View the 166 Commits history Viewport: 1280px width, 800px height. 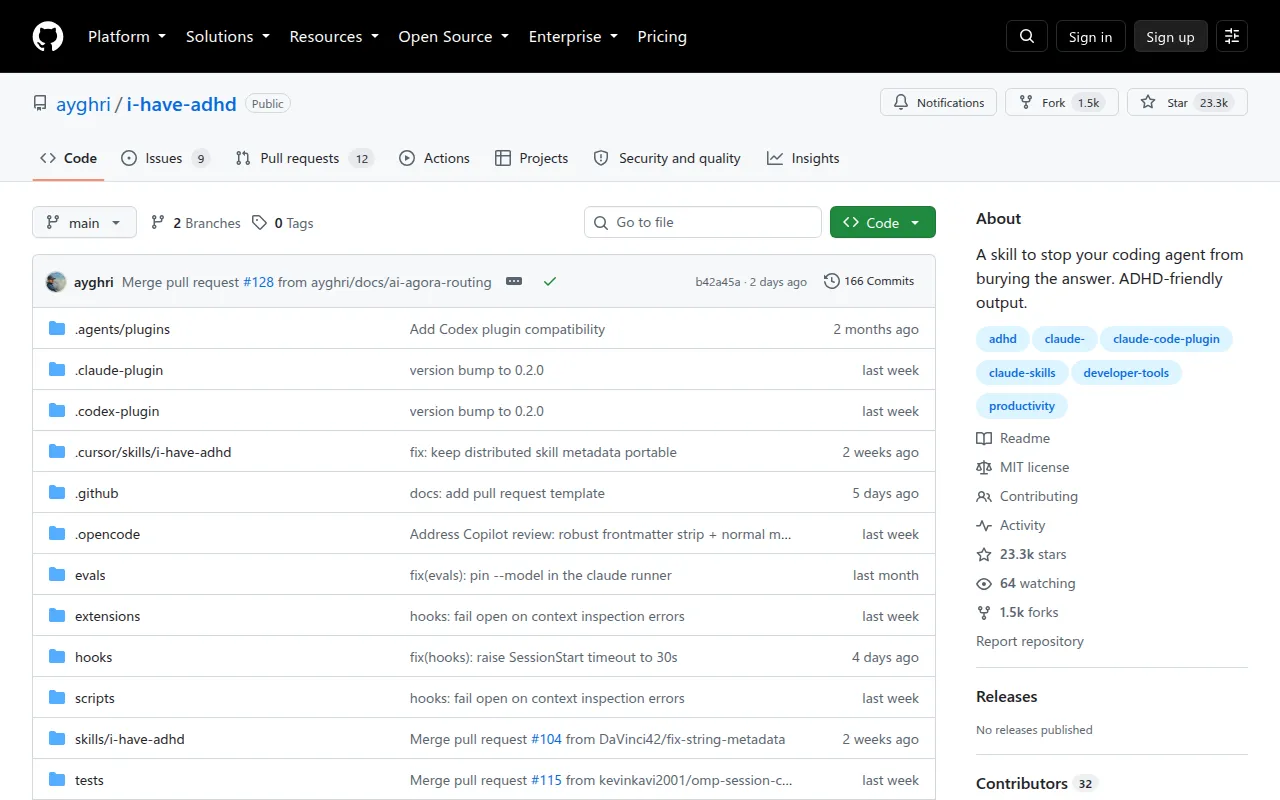click(x=869, y=281)
